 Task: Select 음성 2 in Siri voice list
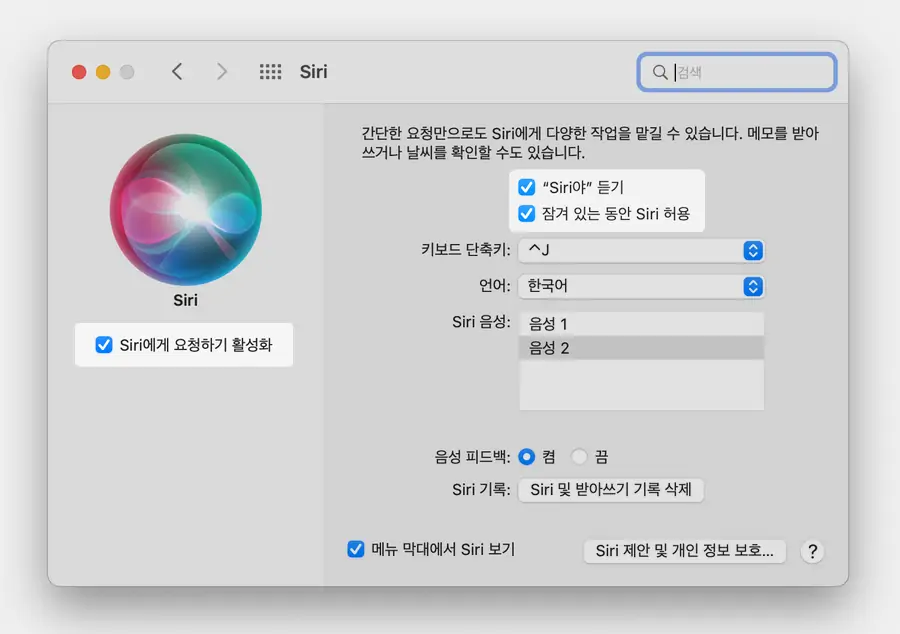pyautogui.click(x=641, y=348)
